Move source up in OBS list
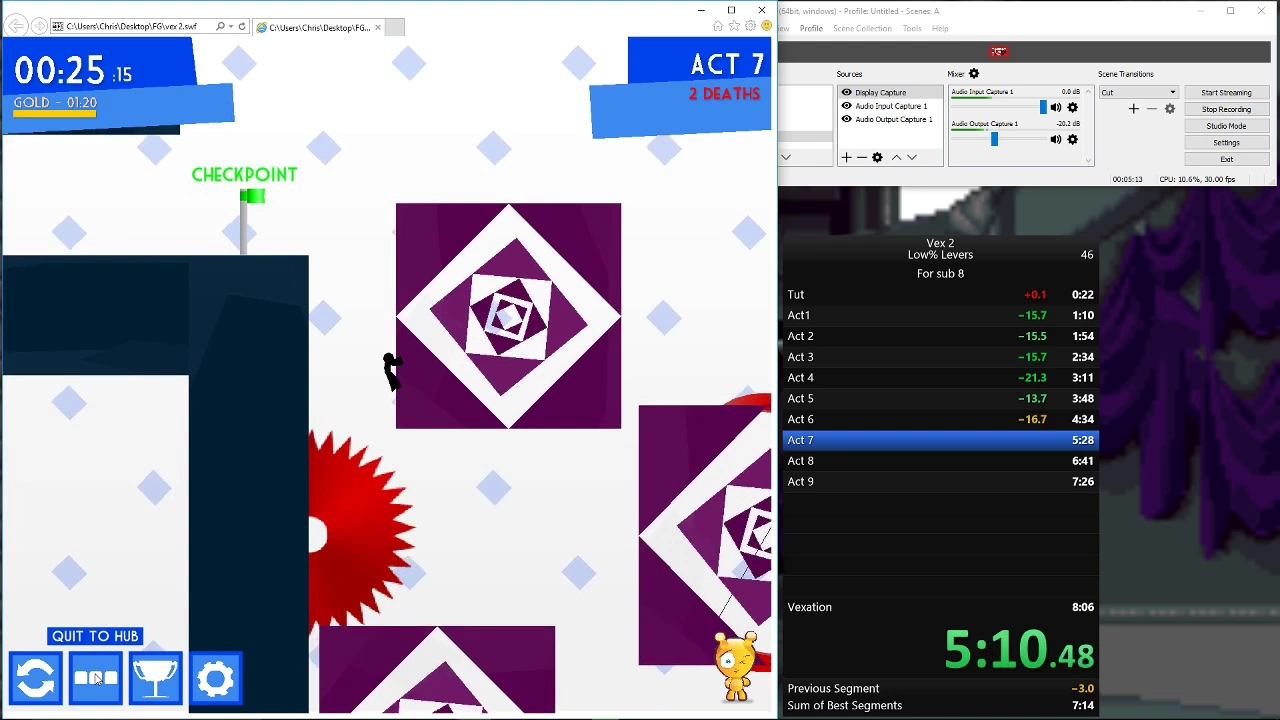 point(896,157)
